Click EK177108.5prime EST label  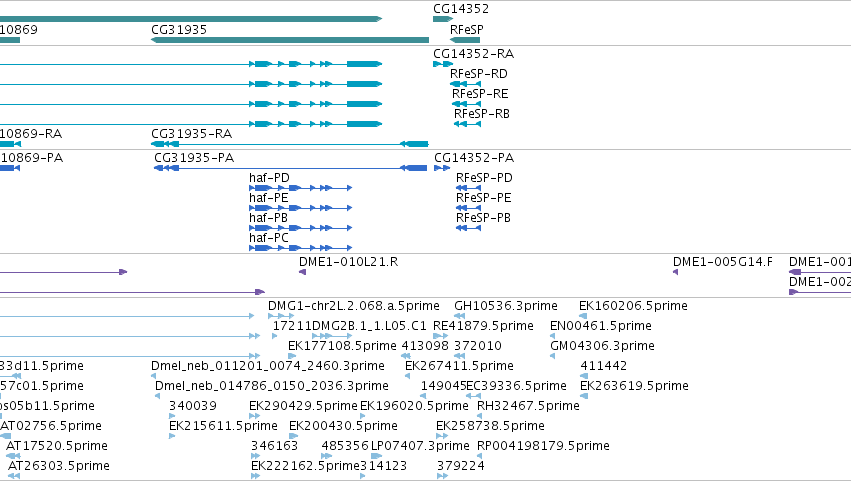(342, 346)
